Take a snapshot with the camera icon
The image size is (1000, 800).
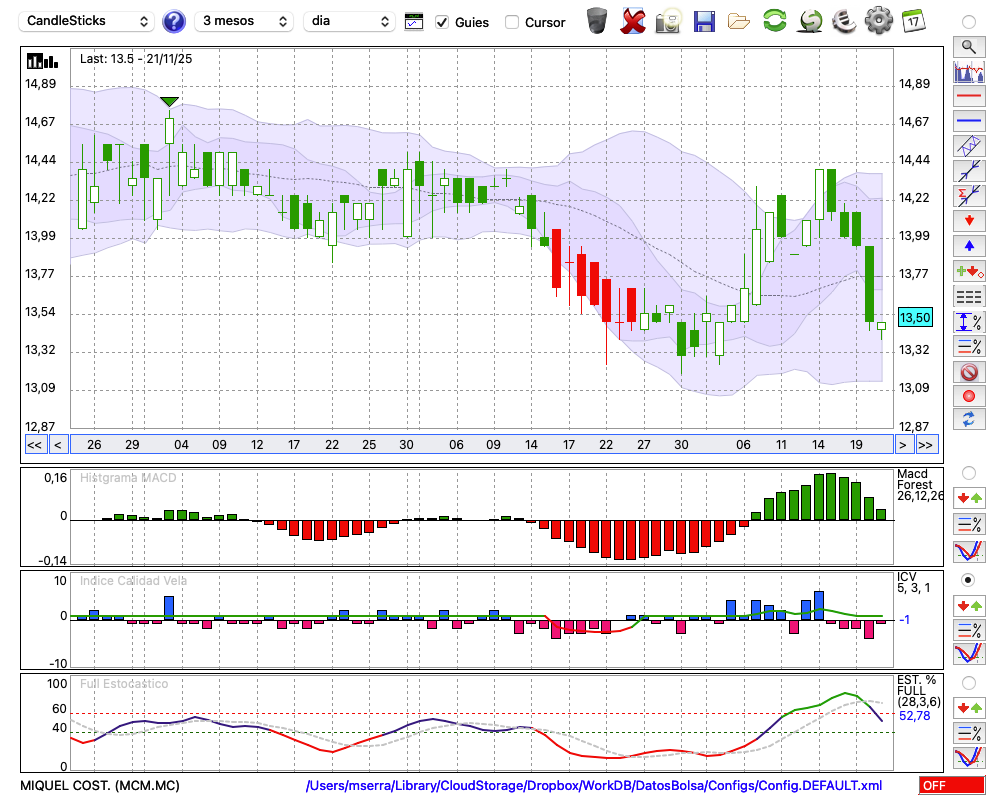point(668,21)
